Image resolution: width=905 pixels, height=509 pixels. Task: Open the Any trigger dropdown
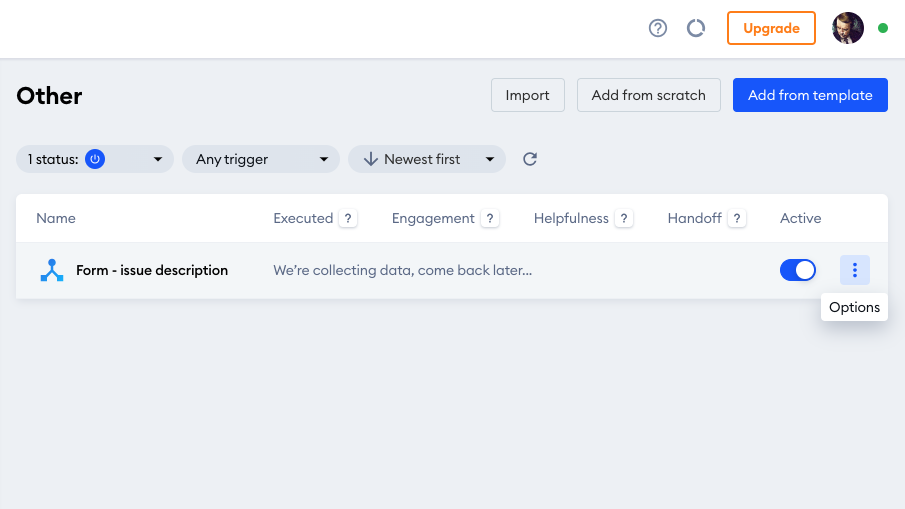tap(261, 159)
